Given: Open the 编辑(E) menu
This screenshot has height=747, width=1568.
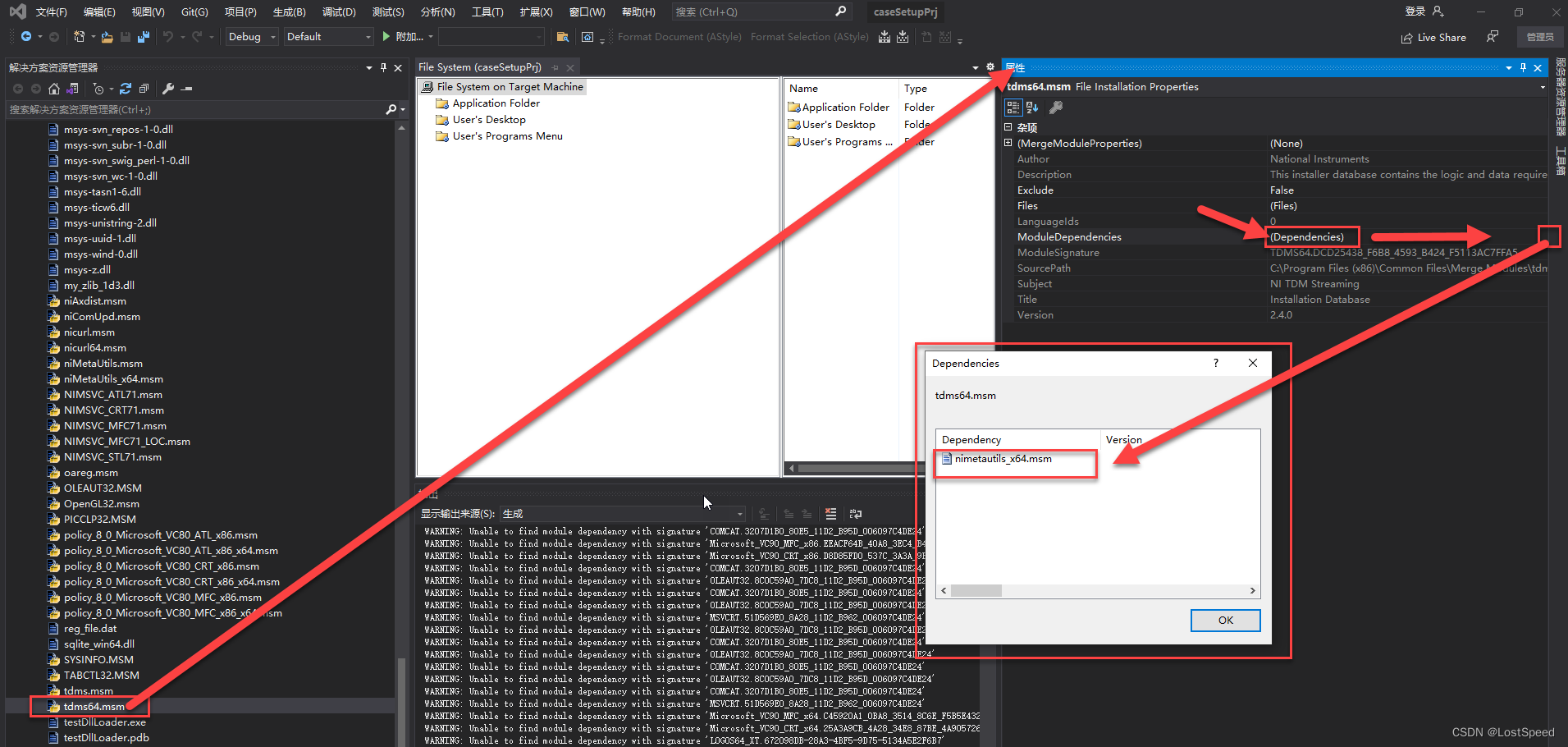Looking at the screenshot, I should point(99,11).
